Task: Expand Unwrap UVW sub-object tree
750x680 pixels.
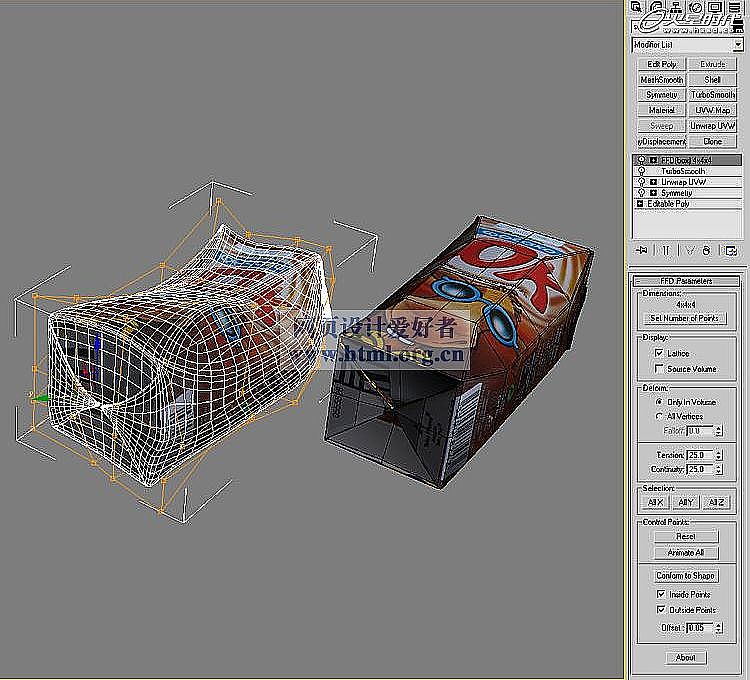Action: pos(653,182)
